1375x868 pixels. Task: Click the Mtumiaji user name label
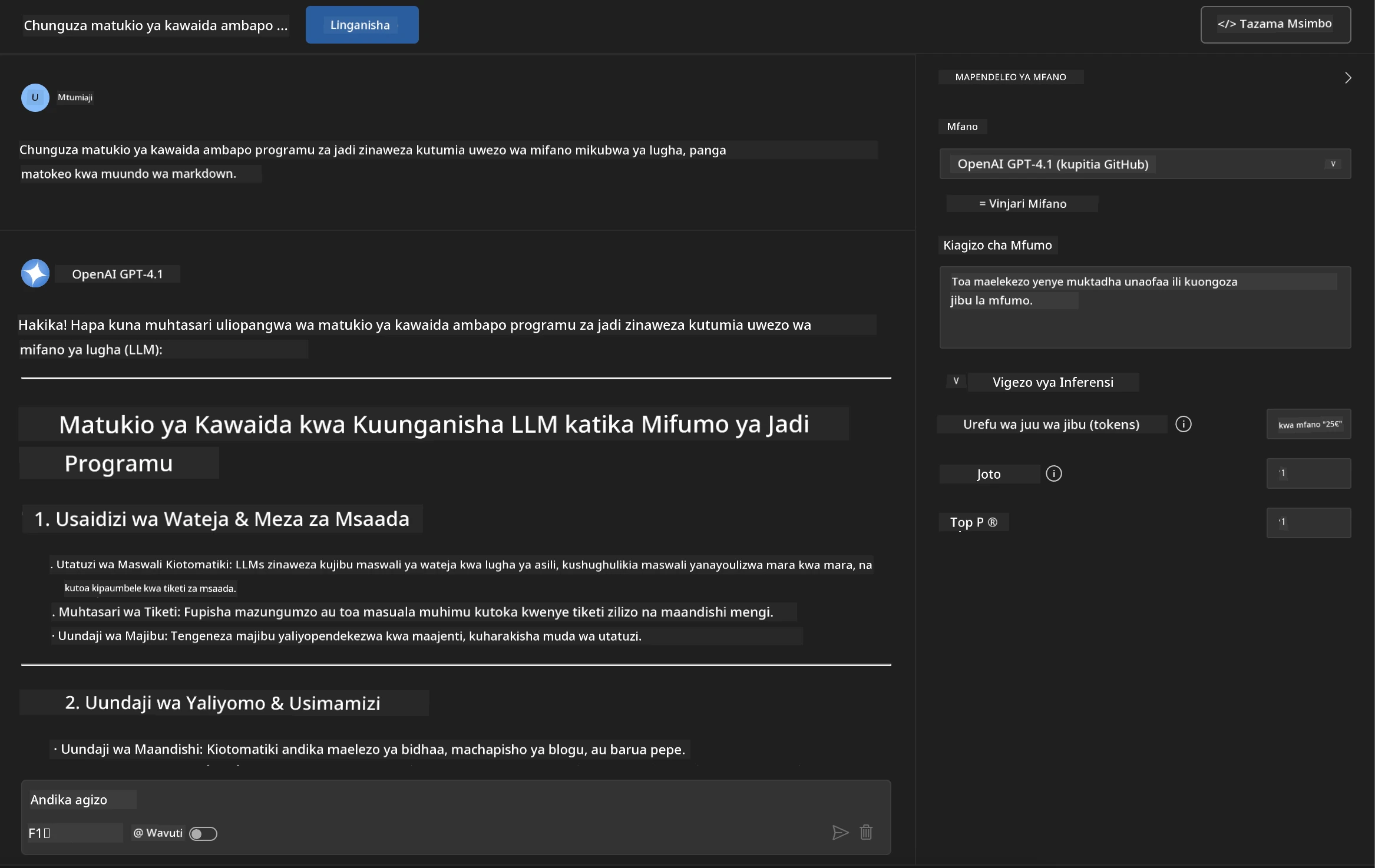click(75, 97)
